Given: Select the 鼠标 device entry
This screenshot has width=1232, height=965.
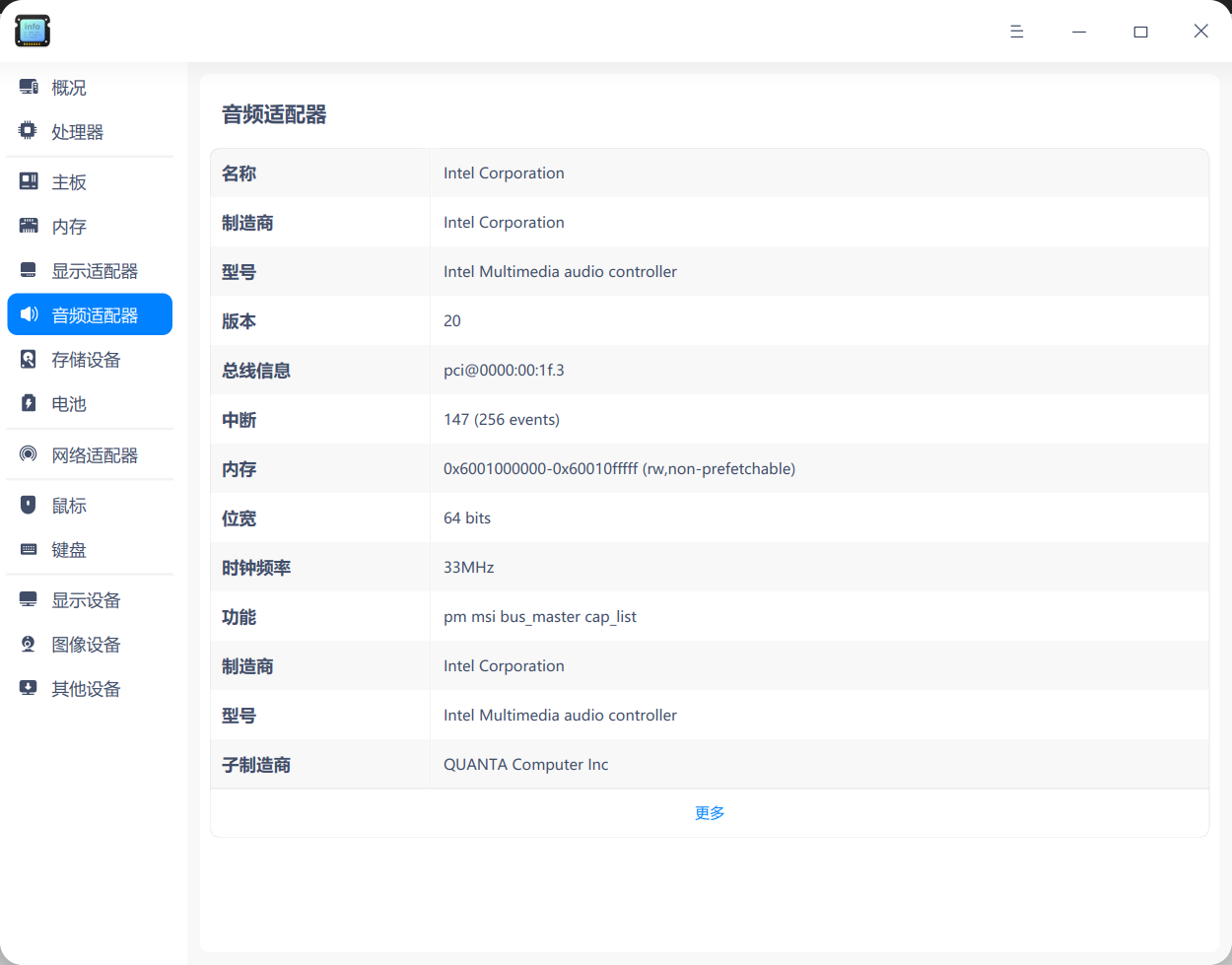Looking at the screenshot, I should pos(90,506).
